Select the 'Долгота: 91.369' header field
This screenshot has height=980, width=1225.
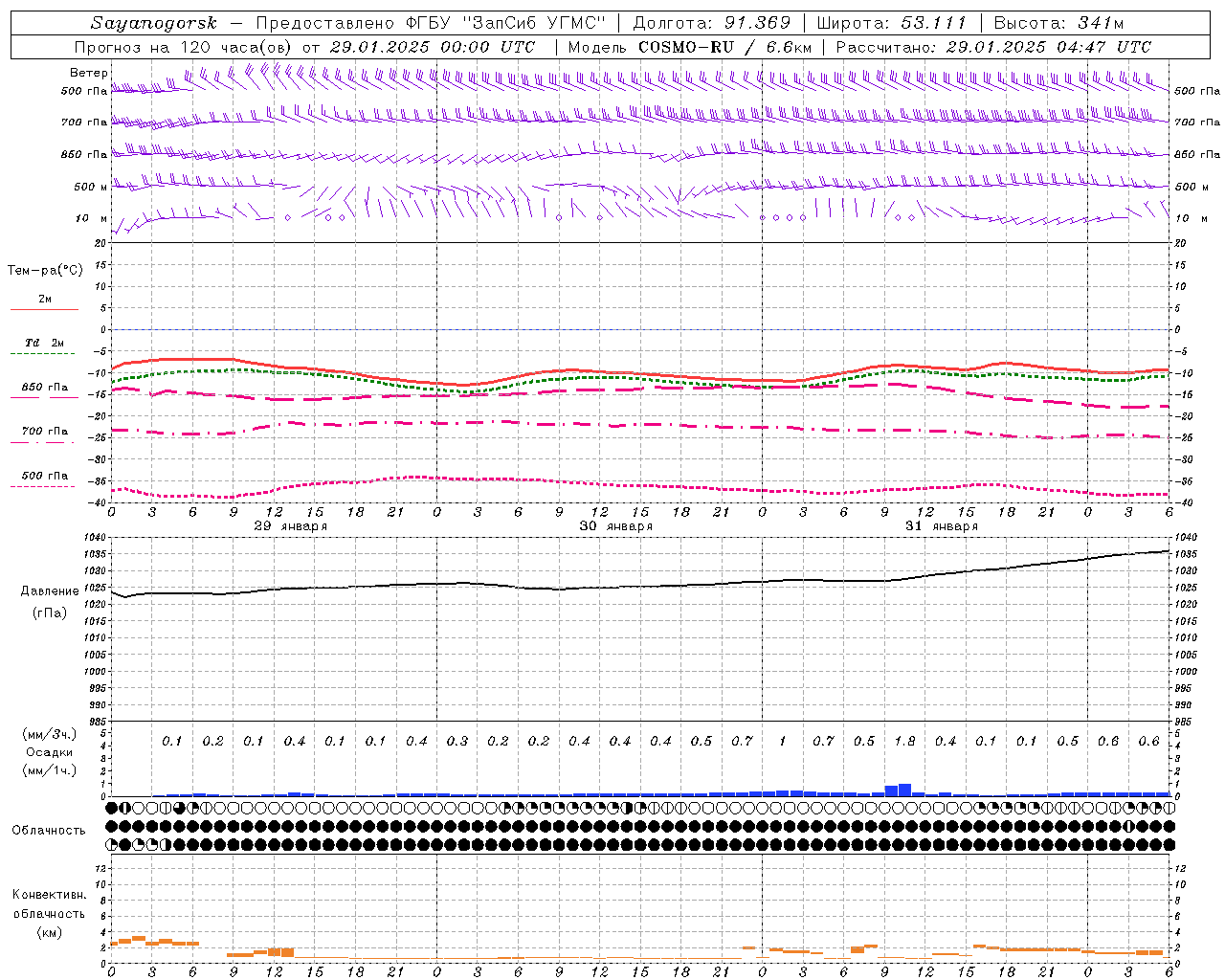click(712, 23)
